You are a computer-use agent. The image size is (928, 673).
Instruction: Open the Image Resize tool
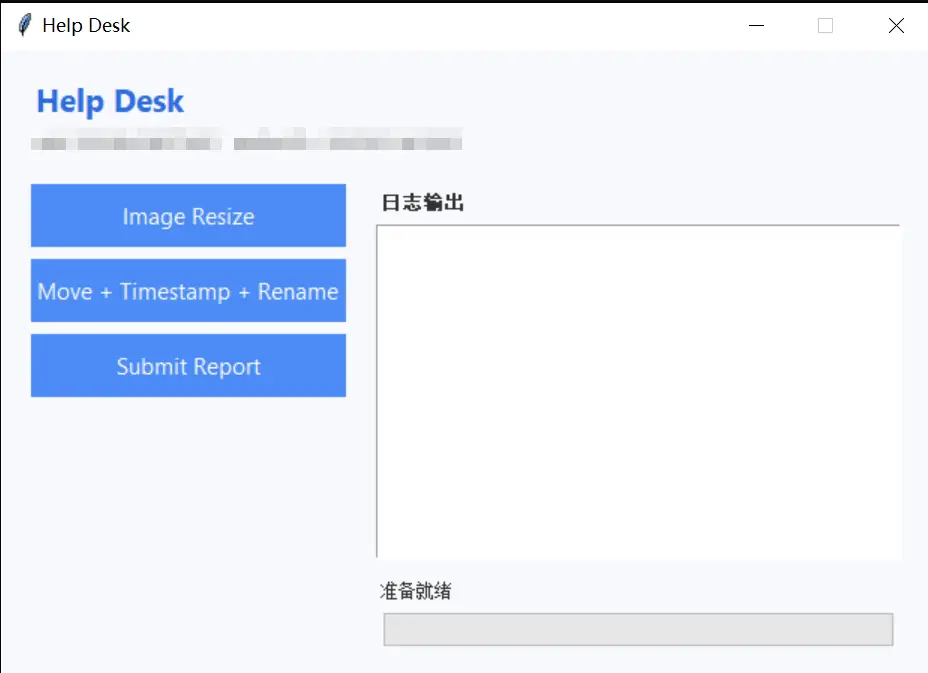click(188, 216)
